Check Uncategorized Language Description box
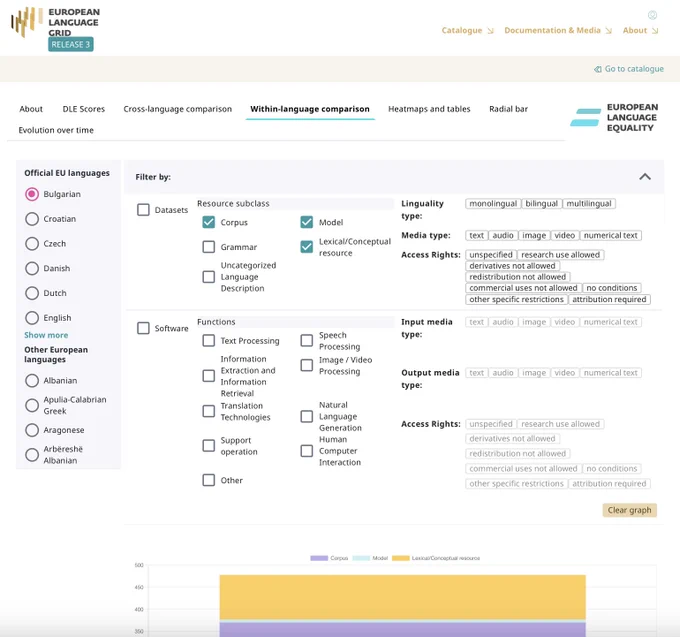The width and height of the screenshot is (680, 637). (x=209, y=277)
